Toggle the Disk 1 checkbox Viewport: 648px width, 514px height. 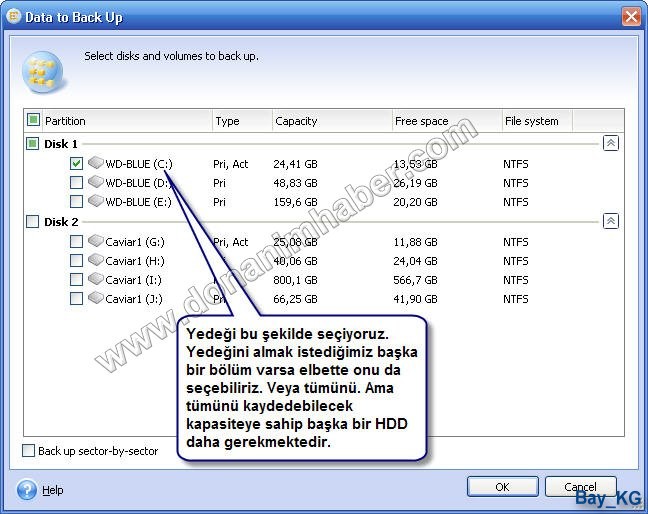pyautogui.click(x=33, y=144)
